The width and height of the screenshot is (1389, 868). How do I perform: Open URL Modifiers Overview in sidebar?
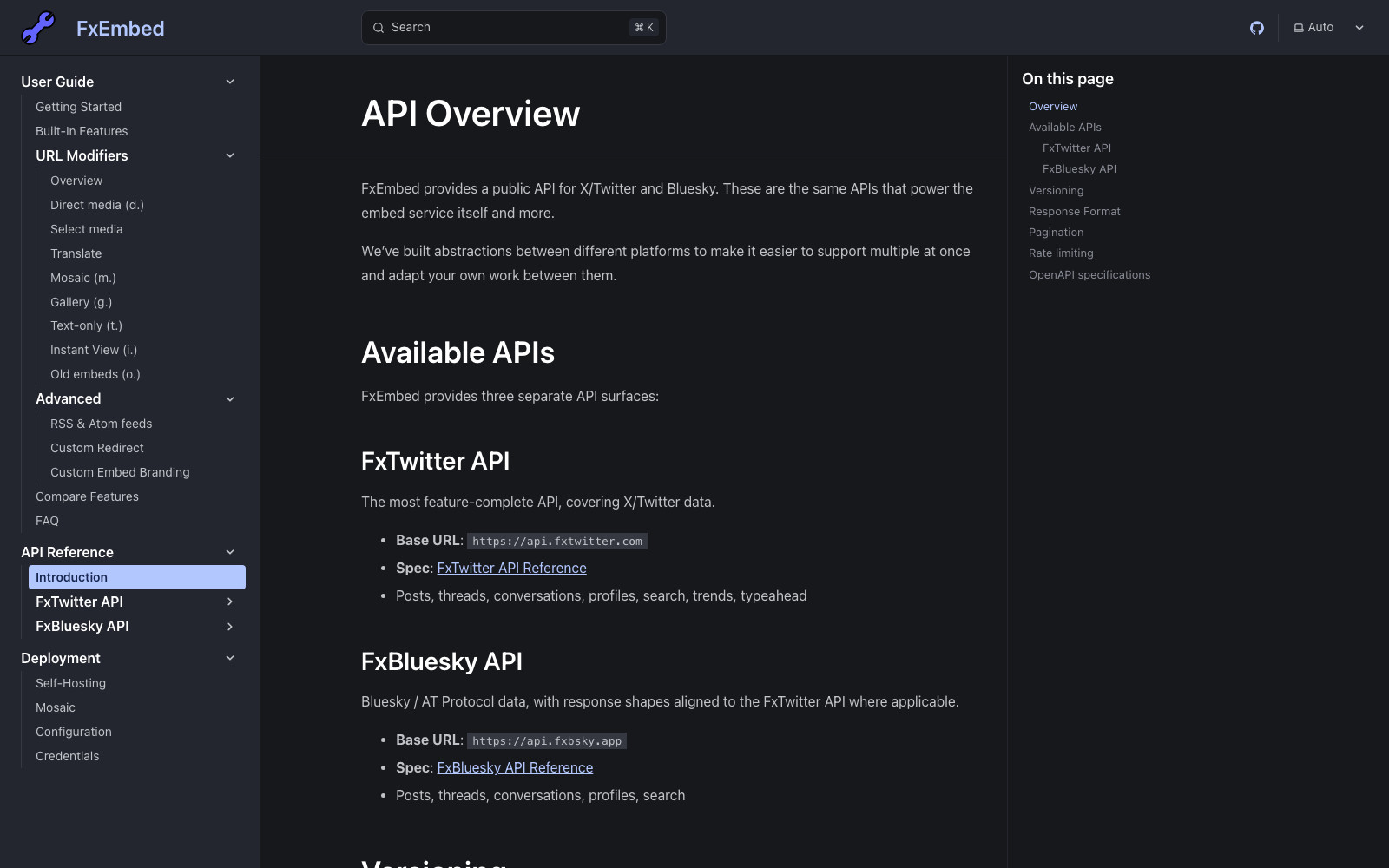[x=76, y=181]
